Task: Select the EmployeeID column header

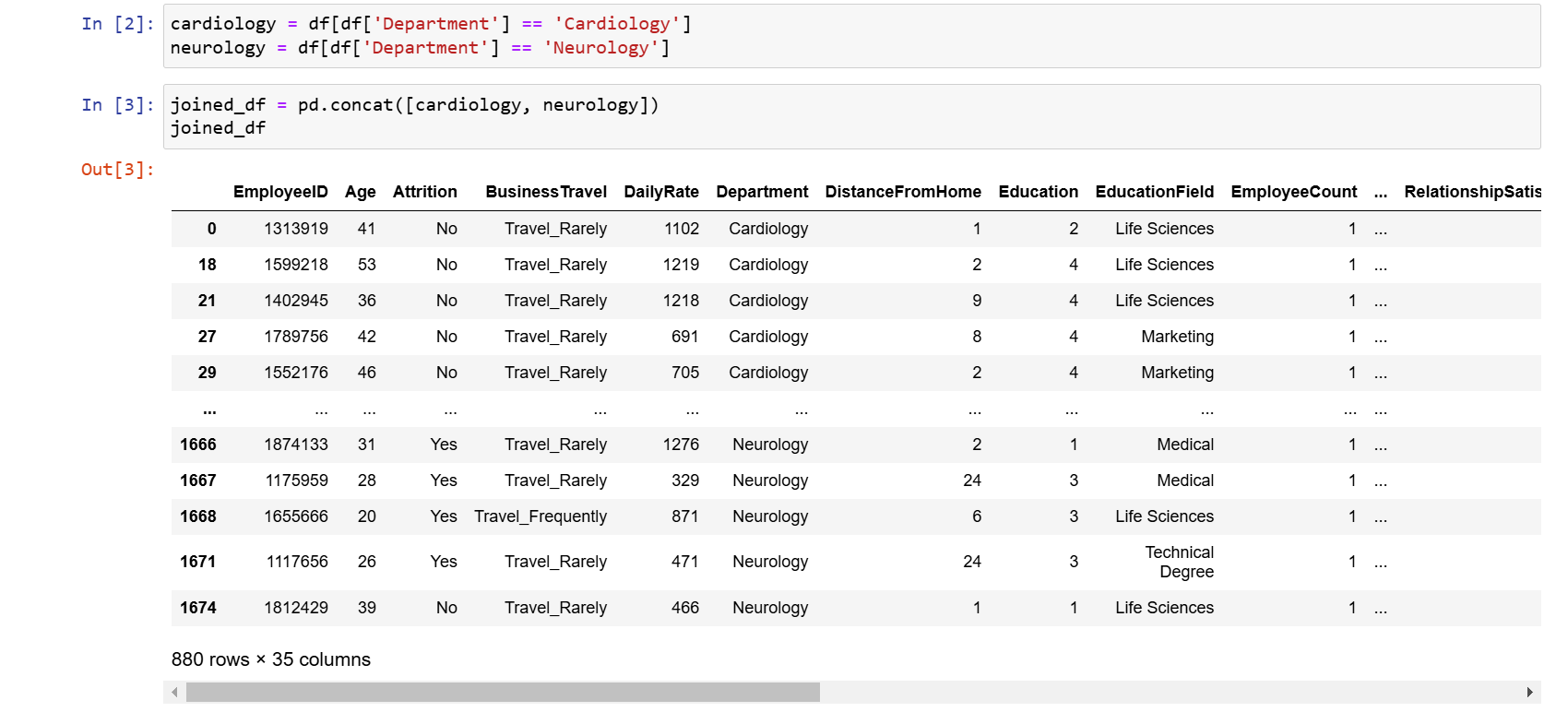Action: tap(280, 192)
